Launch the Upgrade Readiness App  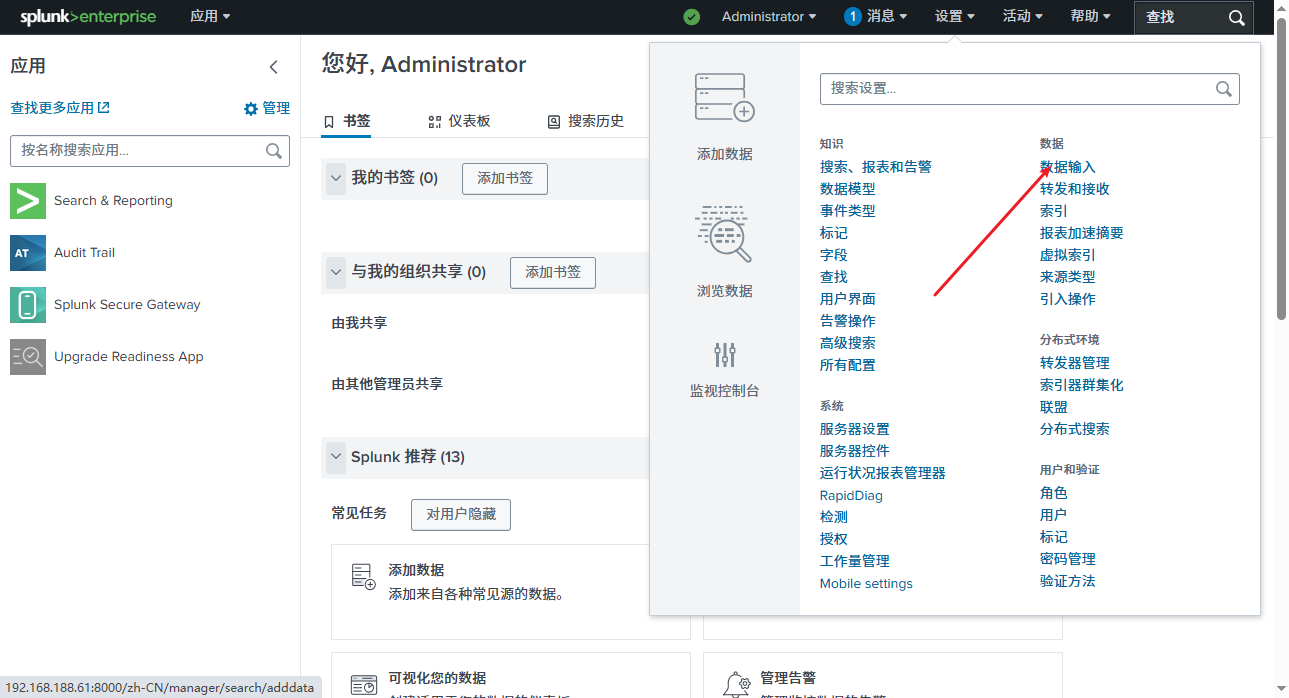click(x=27, y=356)
